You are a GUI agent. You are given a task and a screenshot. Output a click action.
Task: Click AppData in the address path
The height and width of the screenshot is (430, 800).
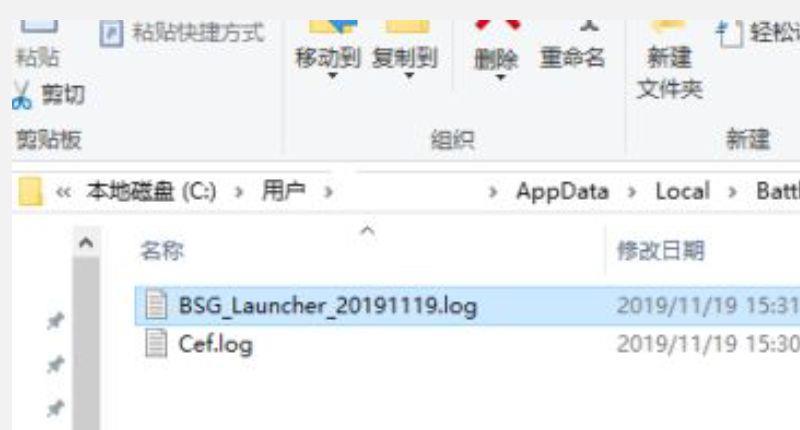pyautogui.click(x=563, y=192)
